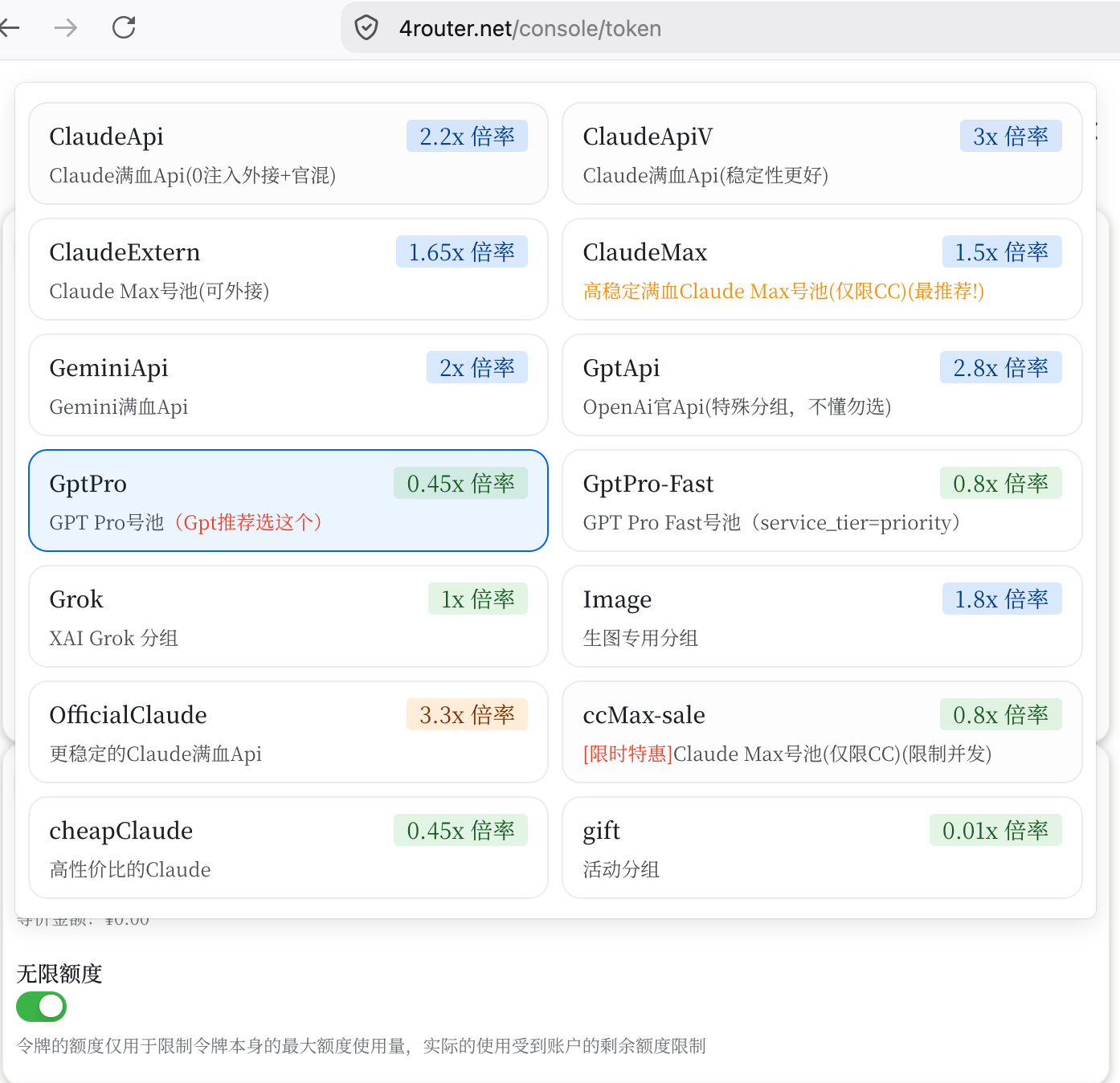The width and height of the screenshot is (1120, 1083).
Task: Go back with the browser back arrow
Action: pos(9,28)
